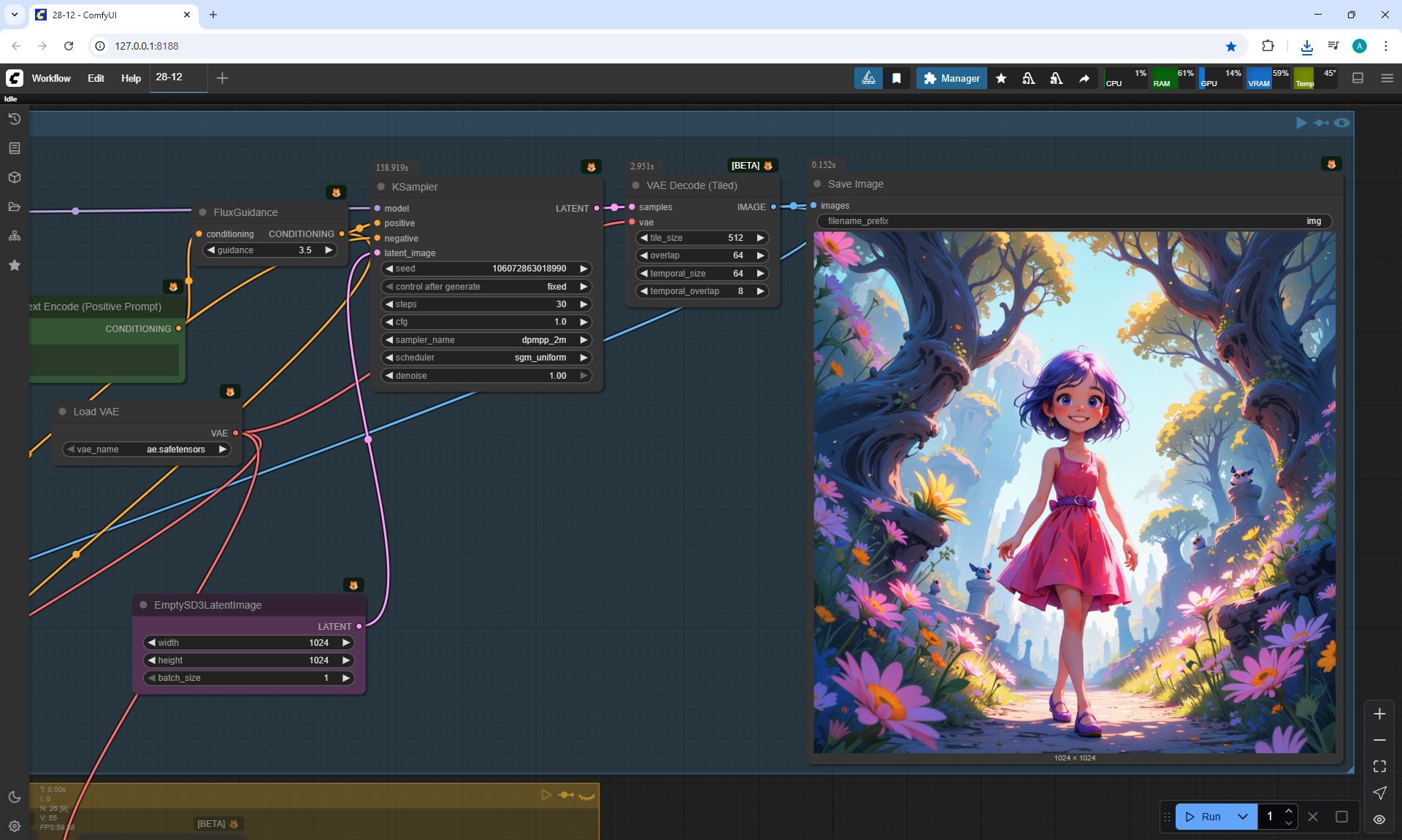Open the Edit menu
This screenshot has height=840, width=1402.
tap(96, 78)
